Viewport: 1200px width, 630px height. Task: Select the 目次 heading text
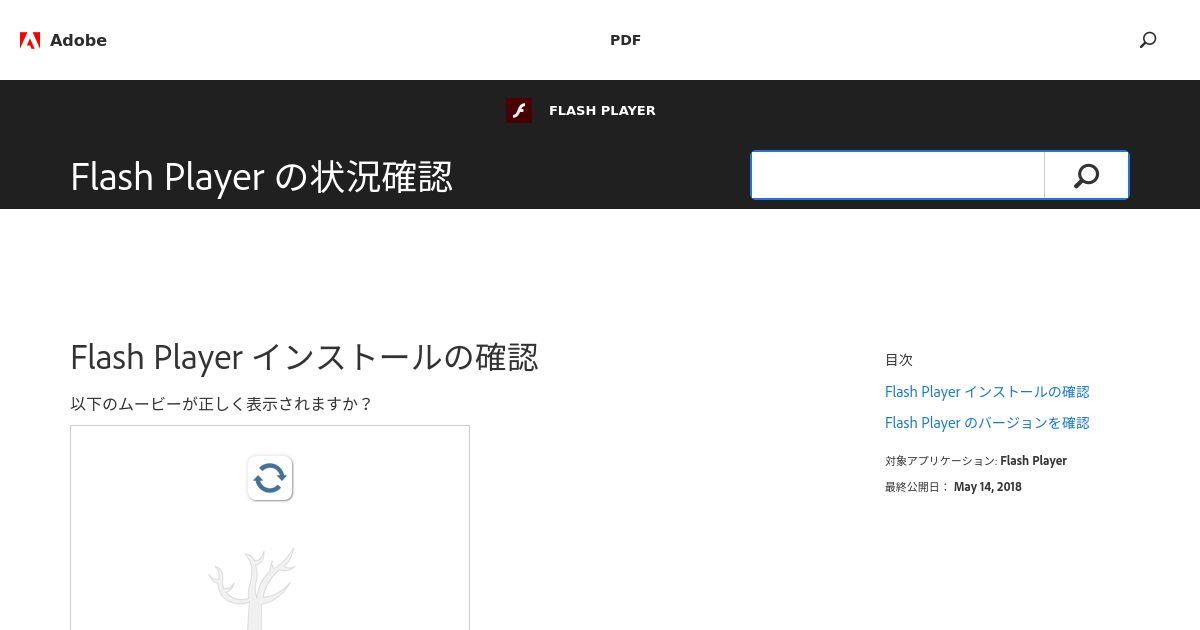(899, 360)
